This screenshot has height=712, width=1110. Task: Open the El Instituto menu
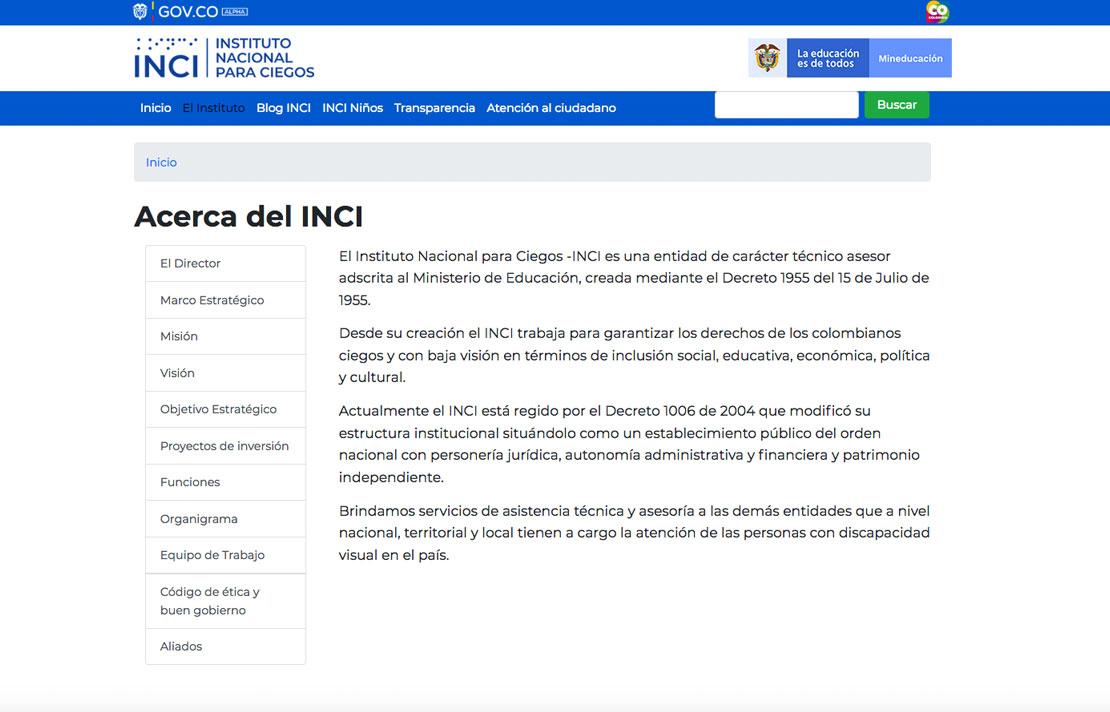213,107
